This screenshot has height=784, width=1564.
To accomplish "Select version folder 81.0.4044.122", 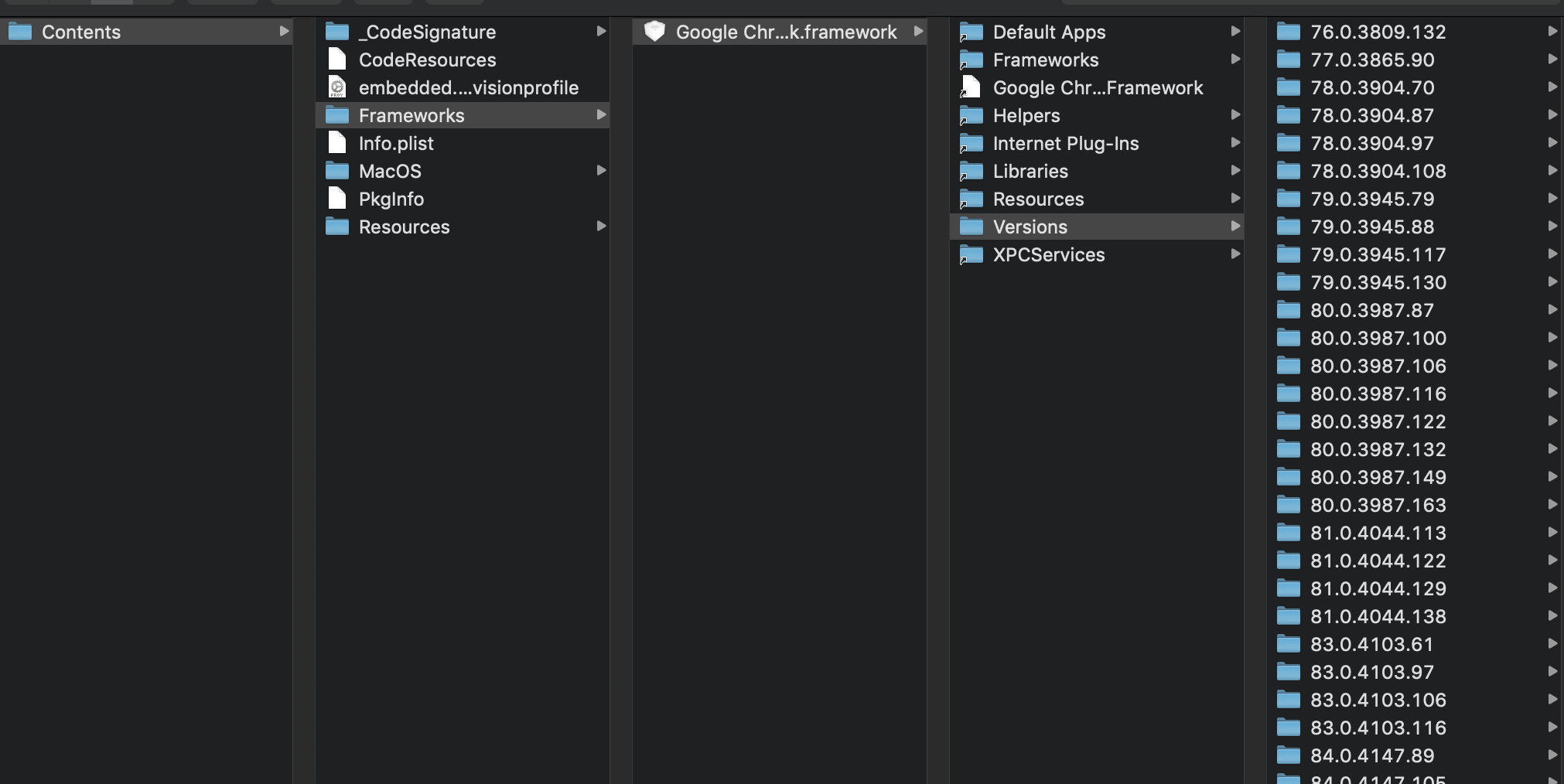I will coord(1415,561).
